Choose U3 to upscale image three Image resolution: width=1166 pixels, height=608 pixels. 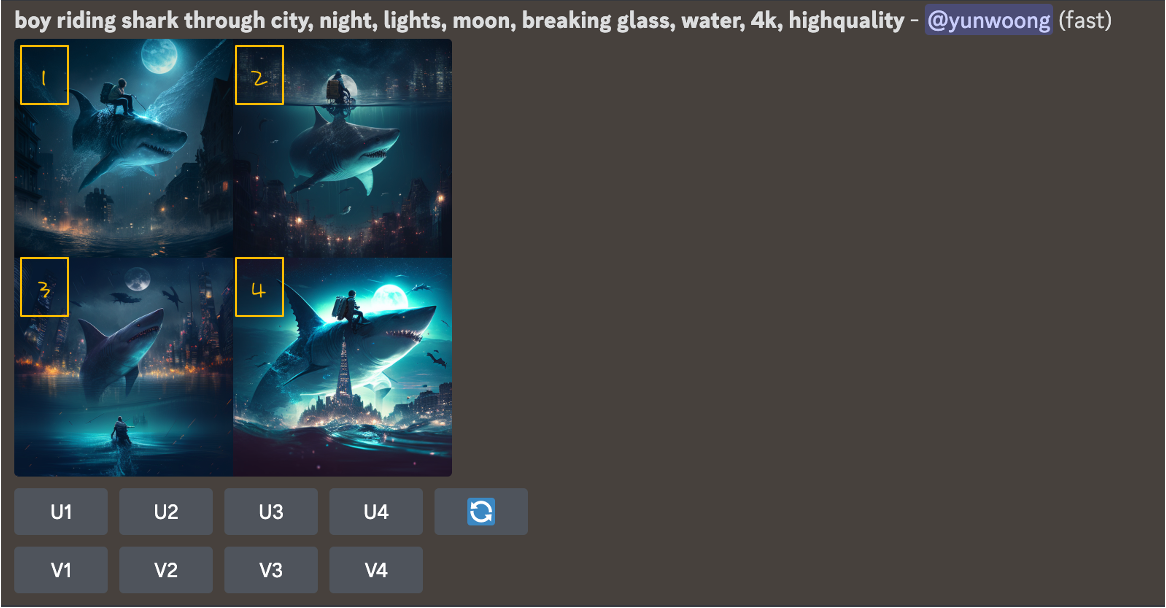[x=271, y=511]
